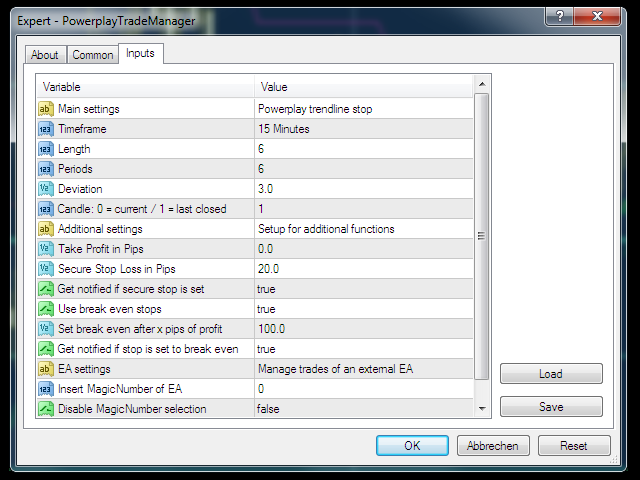Click the integer icon beside Candle row
The image size is (640, 480).
tap(46, 209)
